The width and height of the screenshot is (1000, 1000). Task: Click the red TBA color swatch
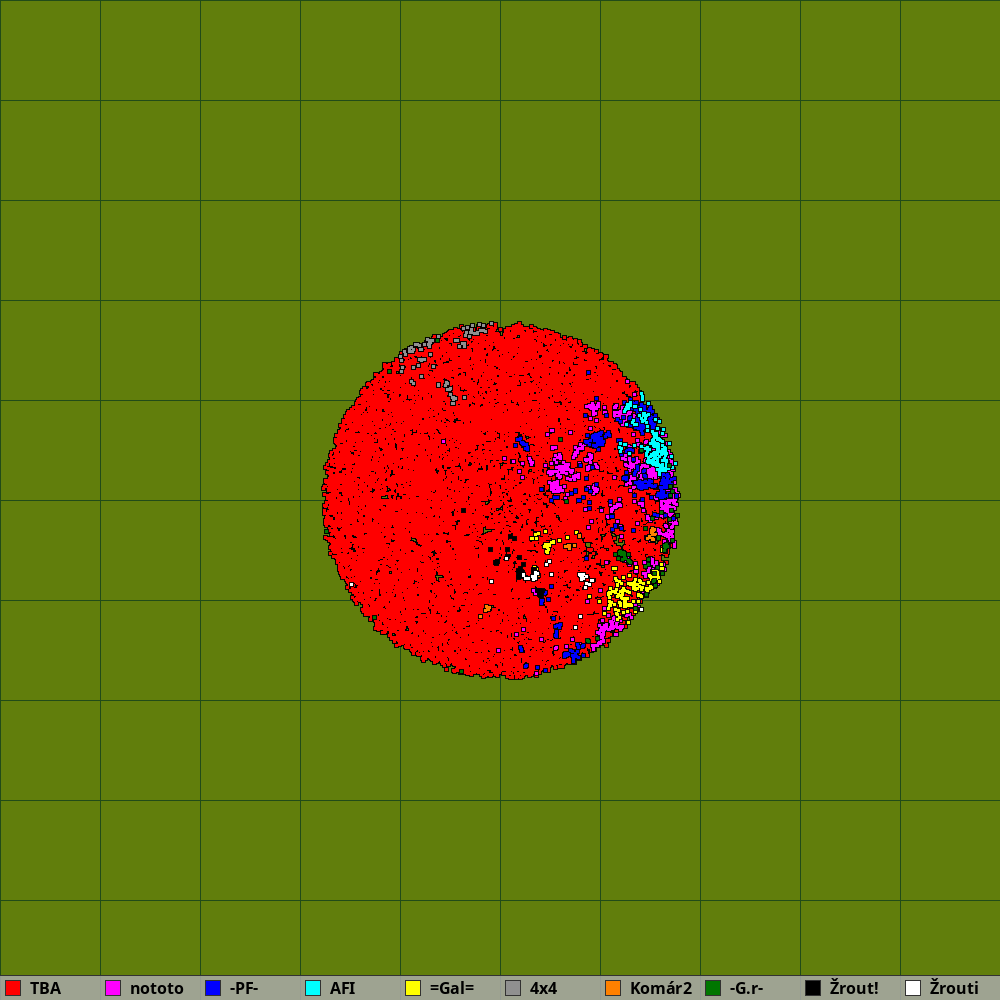tap(13, 988)
